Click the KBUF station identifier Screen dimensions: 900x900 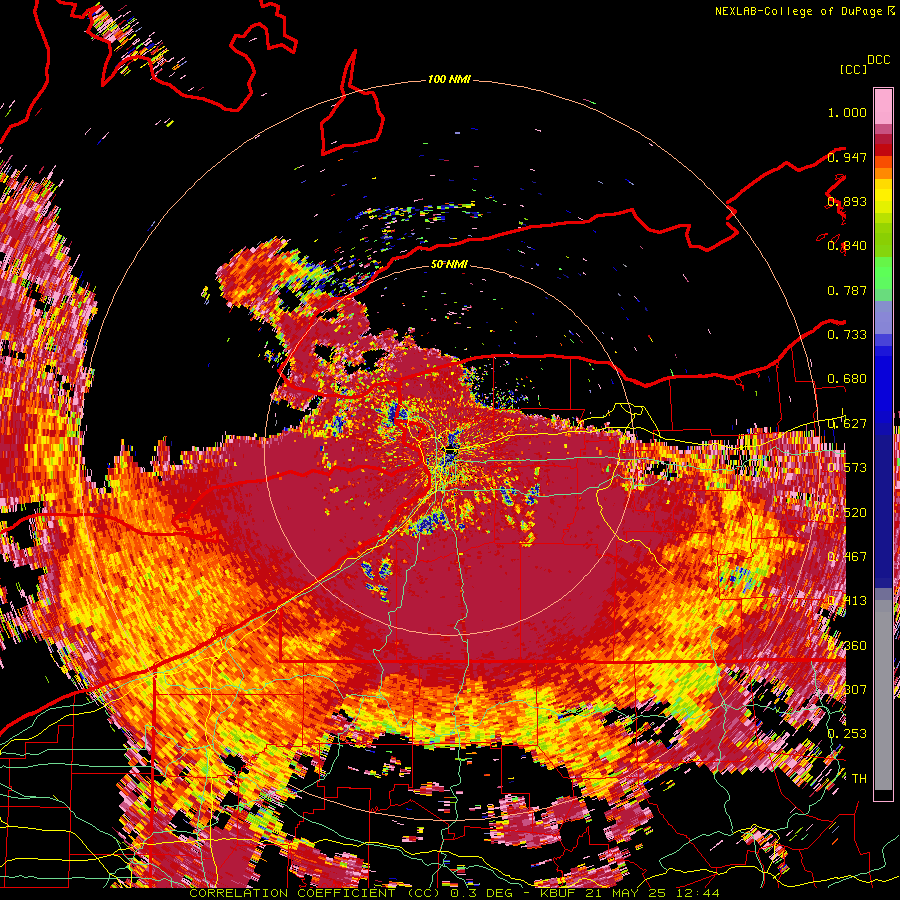[560, 893]
